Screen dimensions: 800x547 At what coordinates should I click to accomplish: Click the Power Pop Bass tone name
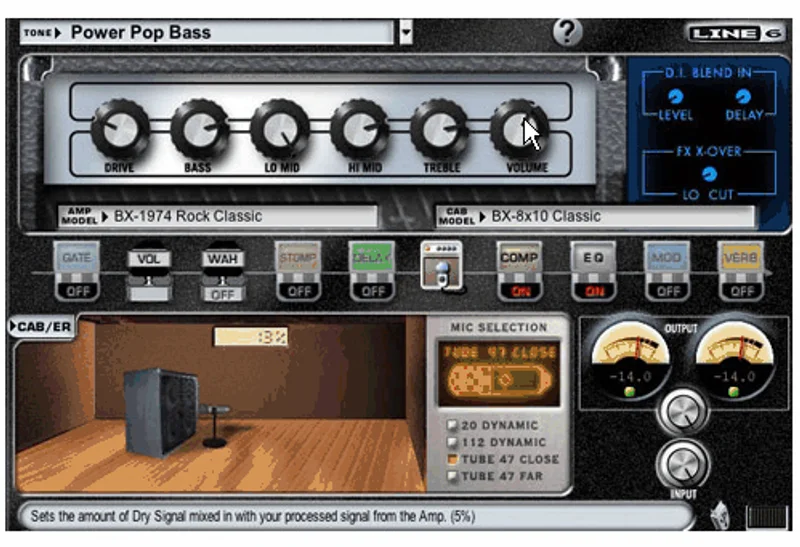(x=140, y=33)
